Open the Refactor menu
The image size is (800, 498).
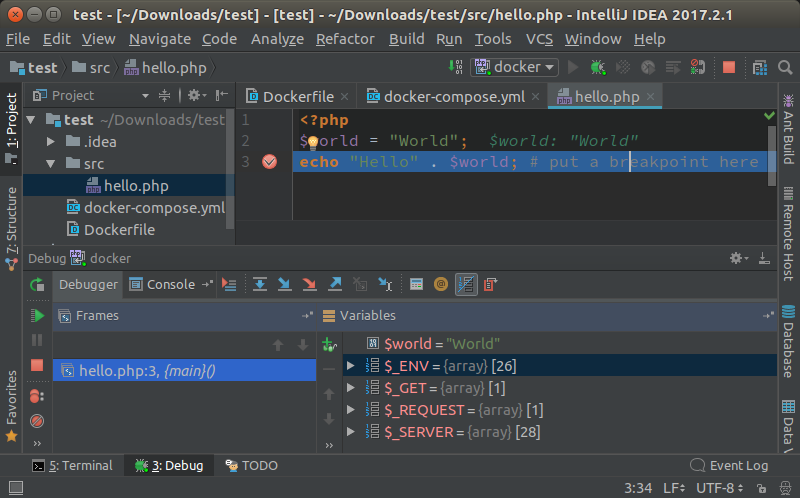345,39
